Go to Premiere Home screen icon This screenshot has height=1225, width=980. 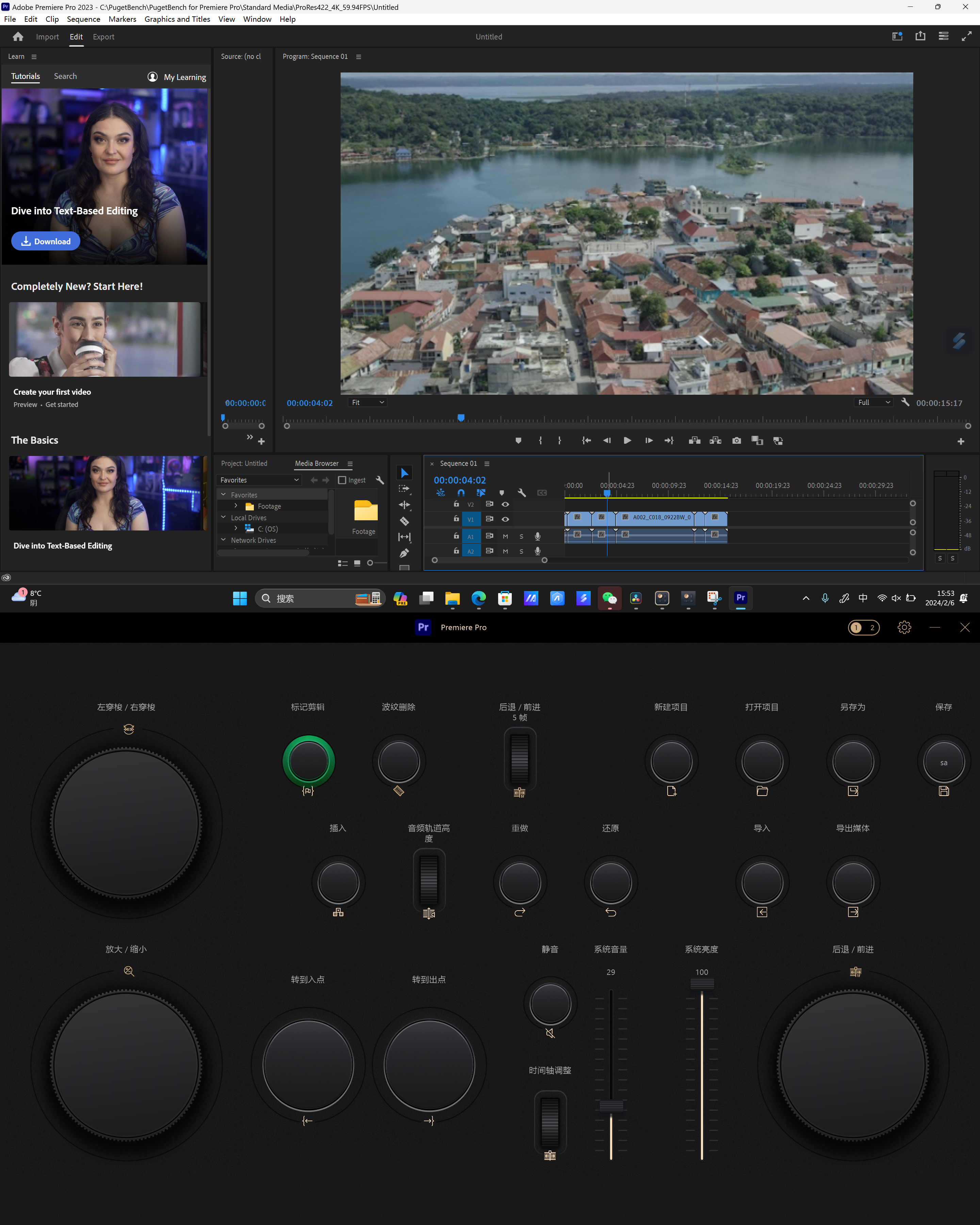[x=18, y=36]
